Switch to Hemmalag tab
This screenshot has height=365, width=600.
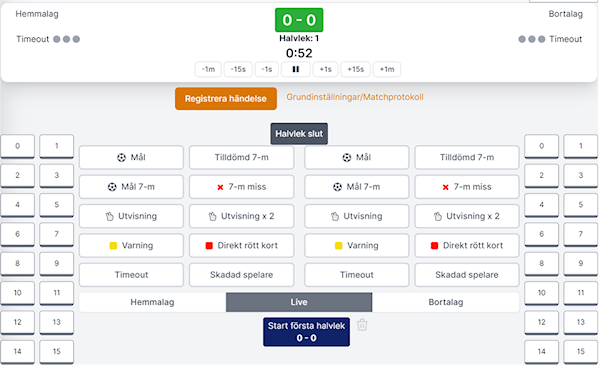coord(152,302)
